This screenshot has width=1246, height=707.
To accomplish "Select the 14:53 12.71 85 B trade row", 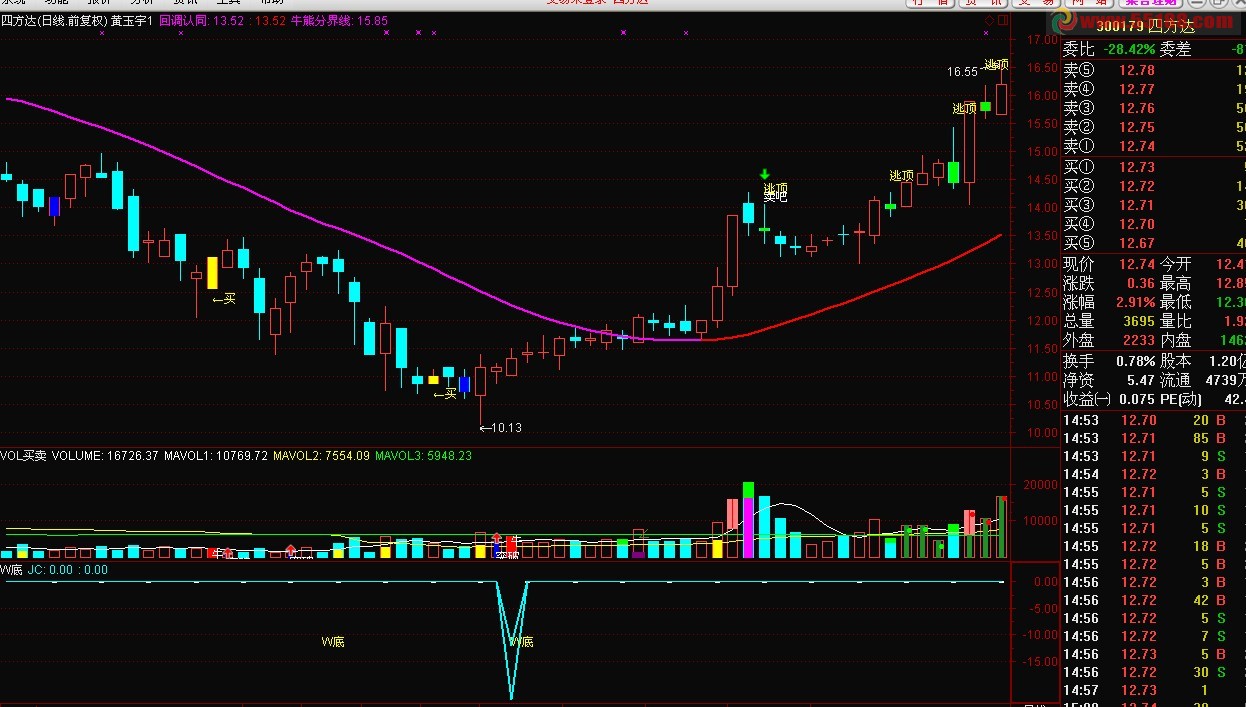I will 1154,438.
